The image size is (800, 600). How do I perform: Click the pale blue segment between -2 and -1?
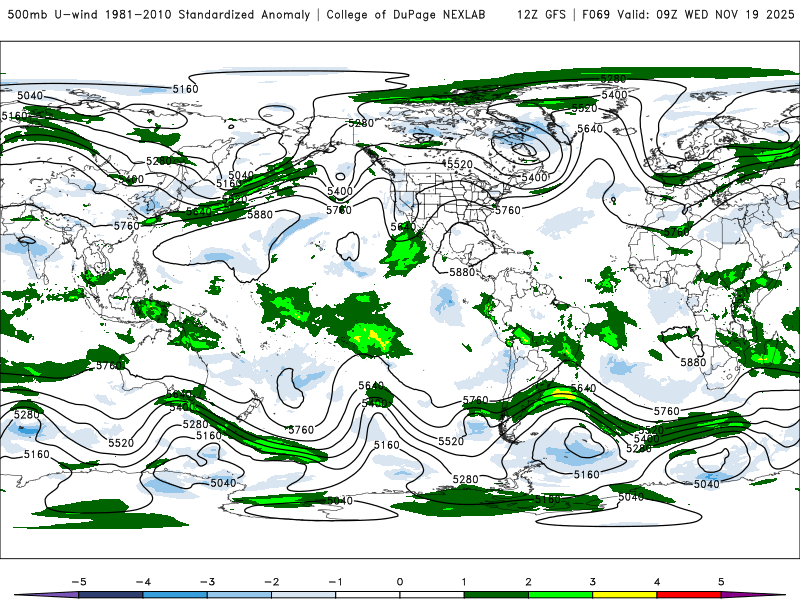(304, 595)
